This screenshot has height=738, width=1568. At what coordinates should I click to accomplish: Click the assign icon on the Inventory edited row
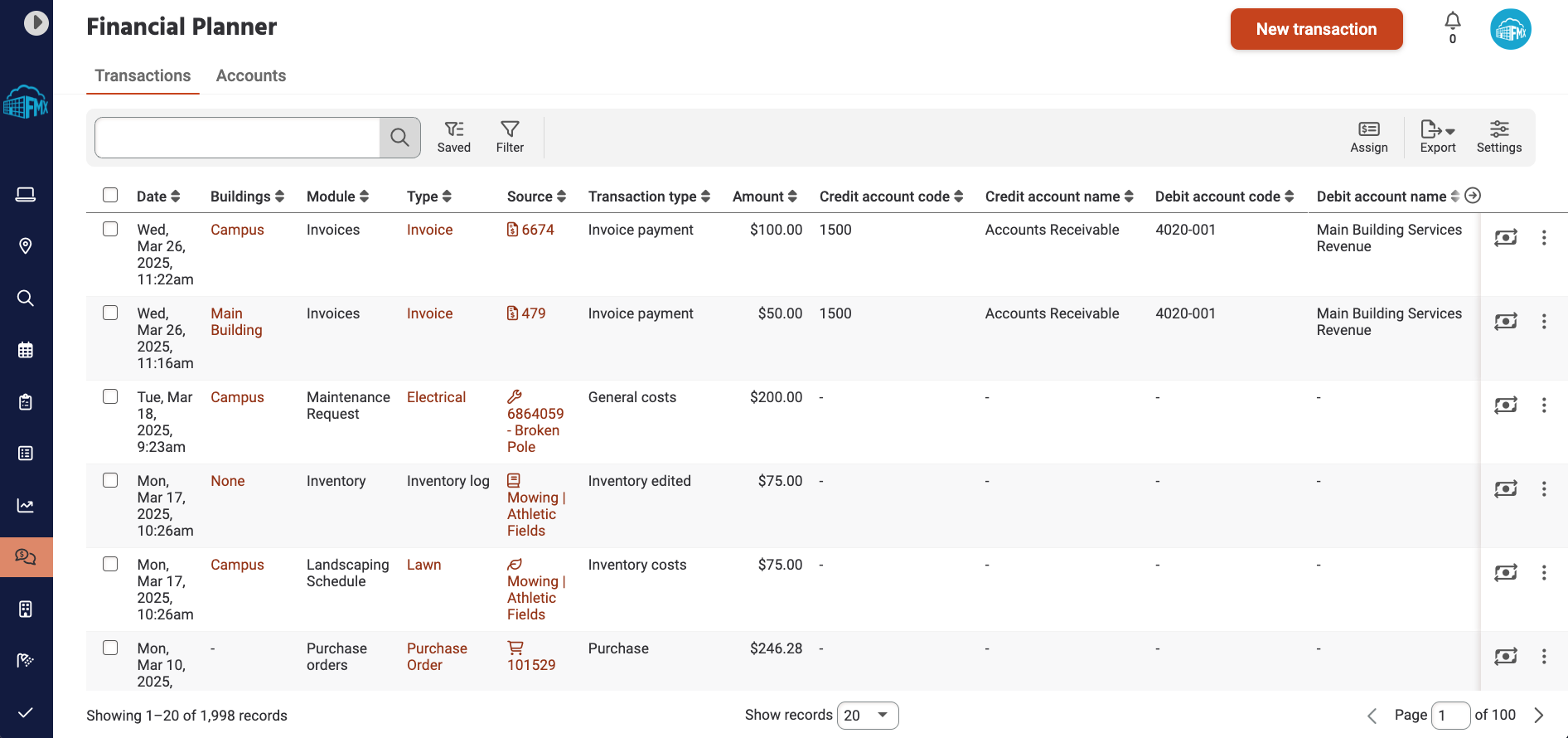click(1506, 489)
